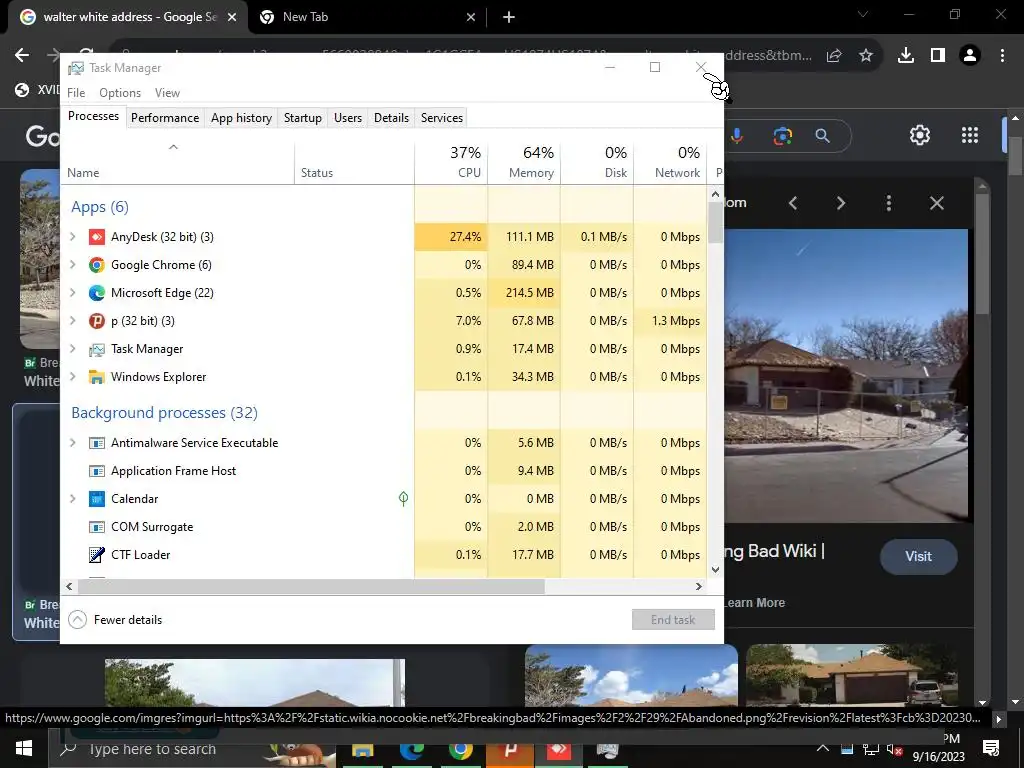
Task: Go to previous image in Google preview panel
Action: pos(793,203)
